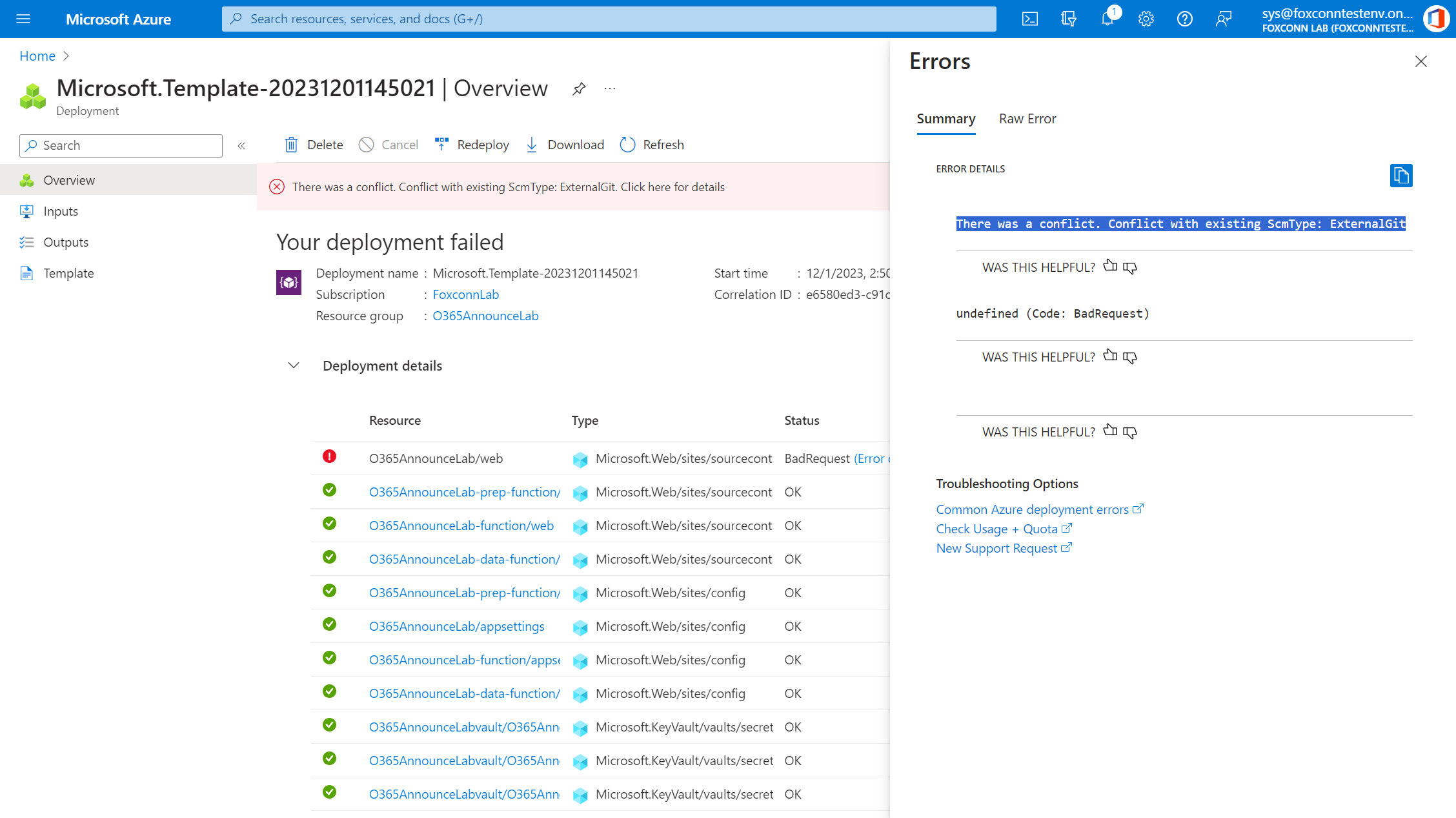Mark first error helpful with thumbs up
Viewport: 1456px width, 818px height.
1110,266
